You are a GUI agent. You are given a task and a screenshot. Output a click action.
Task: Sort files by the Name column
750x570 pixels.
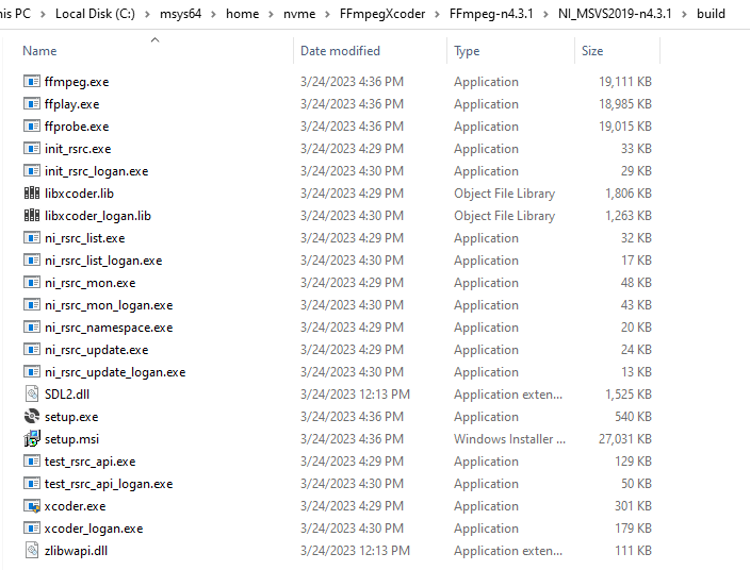40,51
